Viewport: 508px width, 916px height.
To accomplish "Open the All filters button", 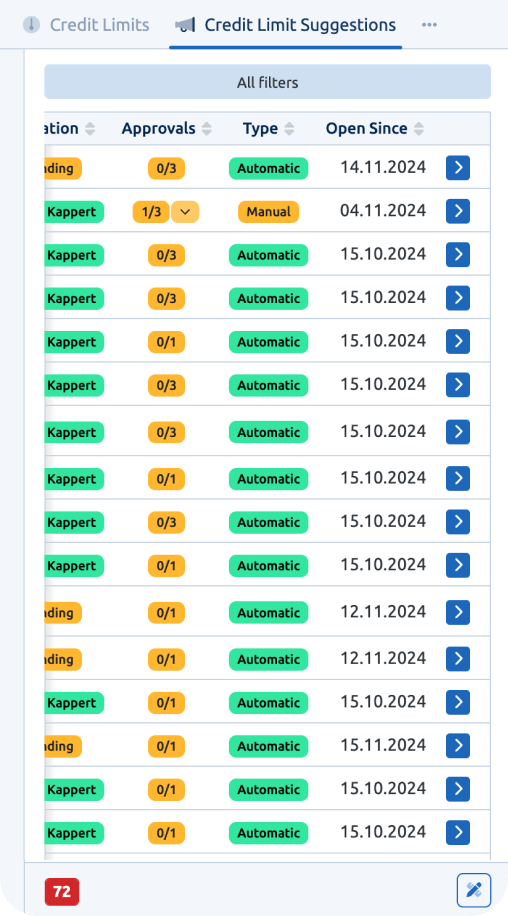I will coord(267,82).
